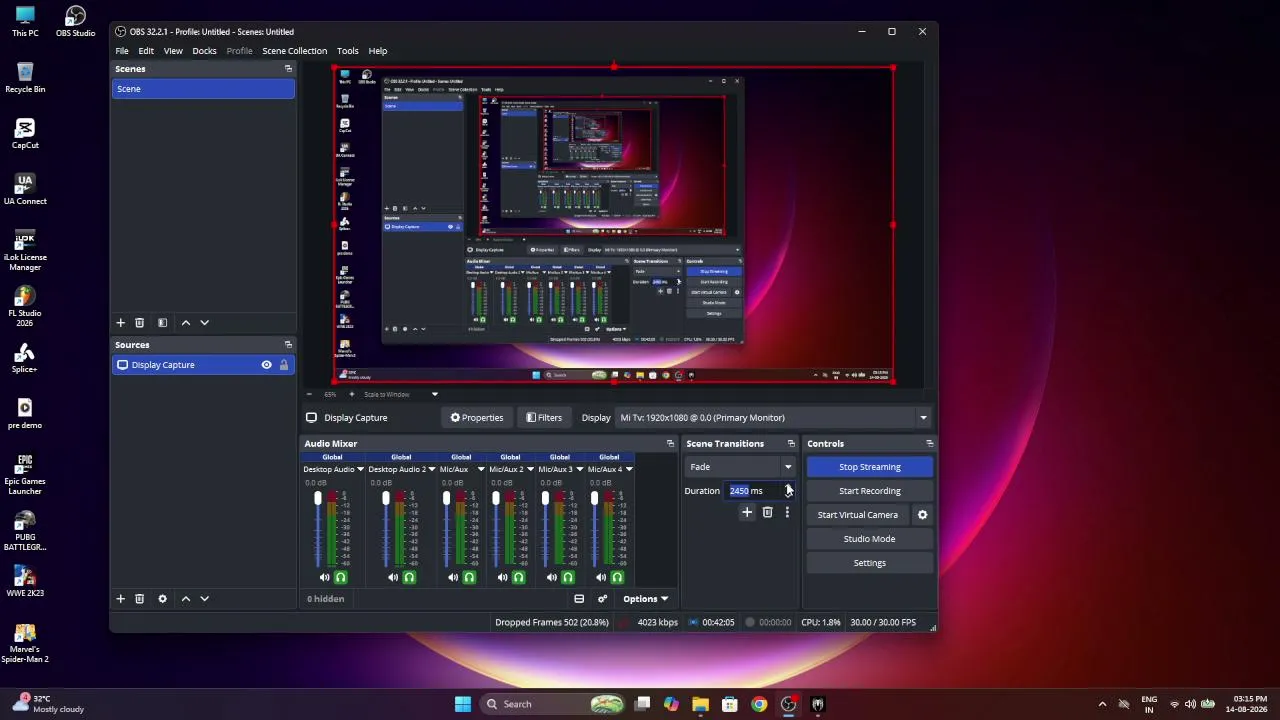Open Properties for Display Capture
The image size is (1280, 720).
[x=477, y=418]
